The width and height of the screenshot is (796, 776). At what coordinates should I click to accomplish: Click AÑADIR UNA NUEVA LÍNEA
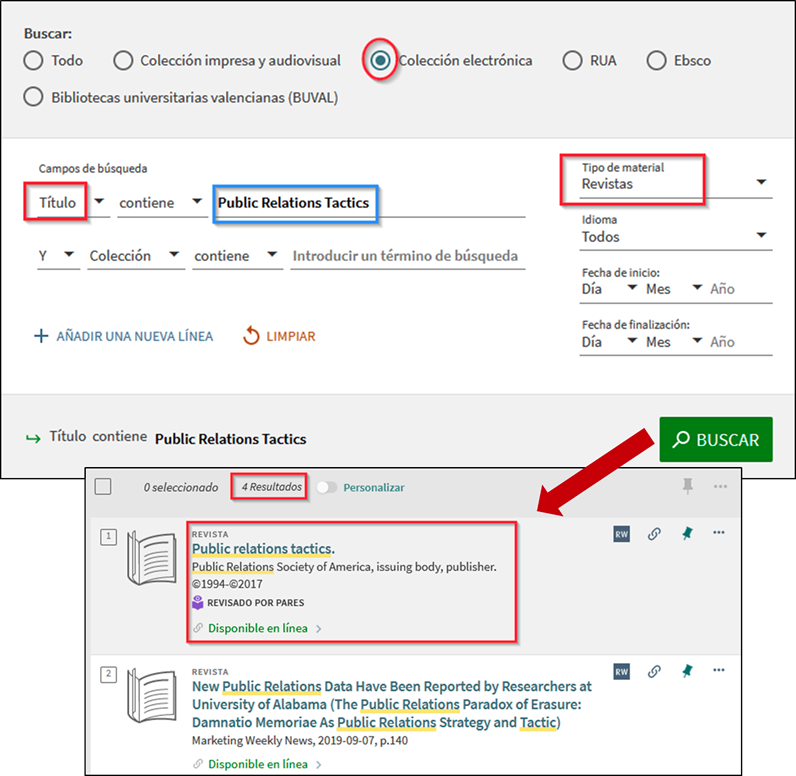(124, 336)
